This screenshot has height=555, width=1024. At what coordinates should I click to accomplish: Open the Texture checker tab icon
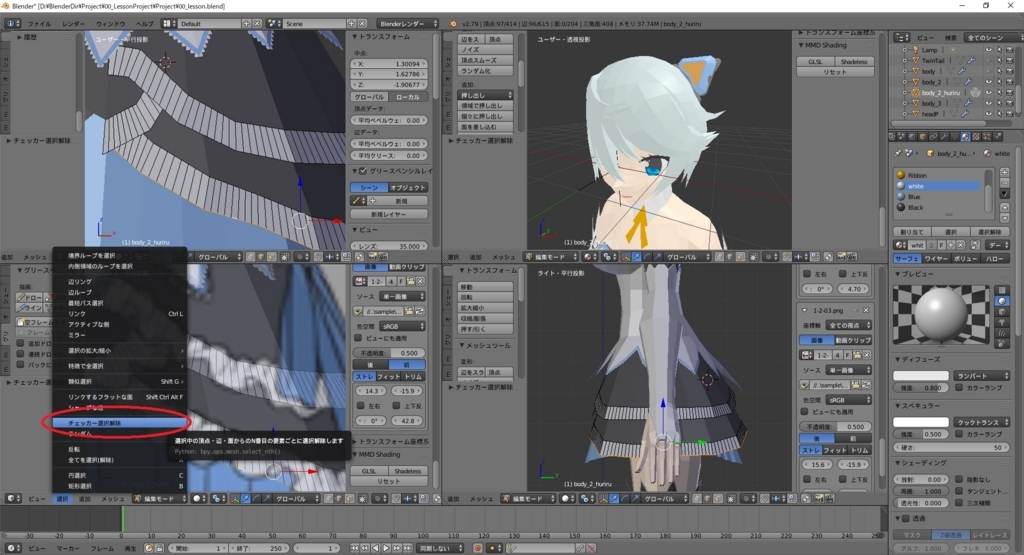(976, 136)
